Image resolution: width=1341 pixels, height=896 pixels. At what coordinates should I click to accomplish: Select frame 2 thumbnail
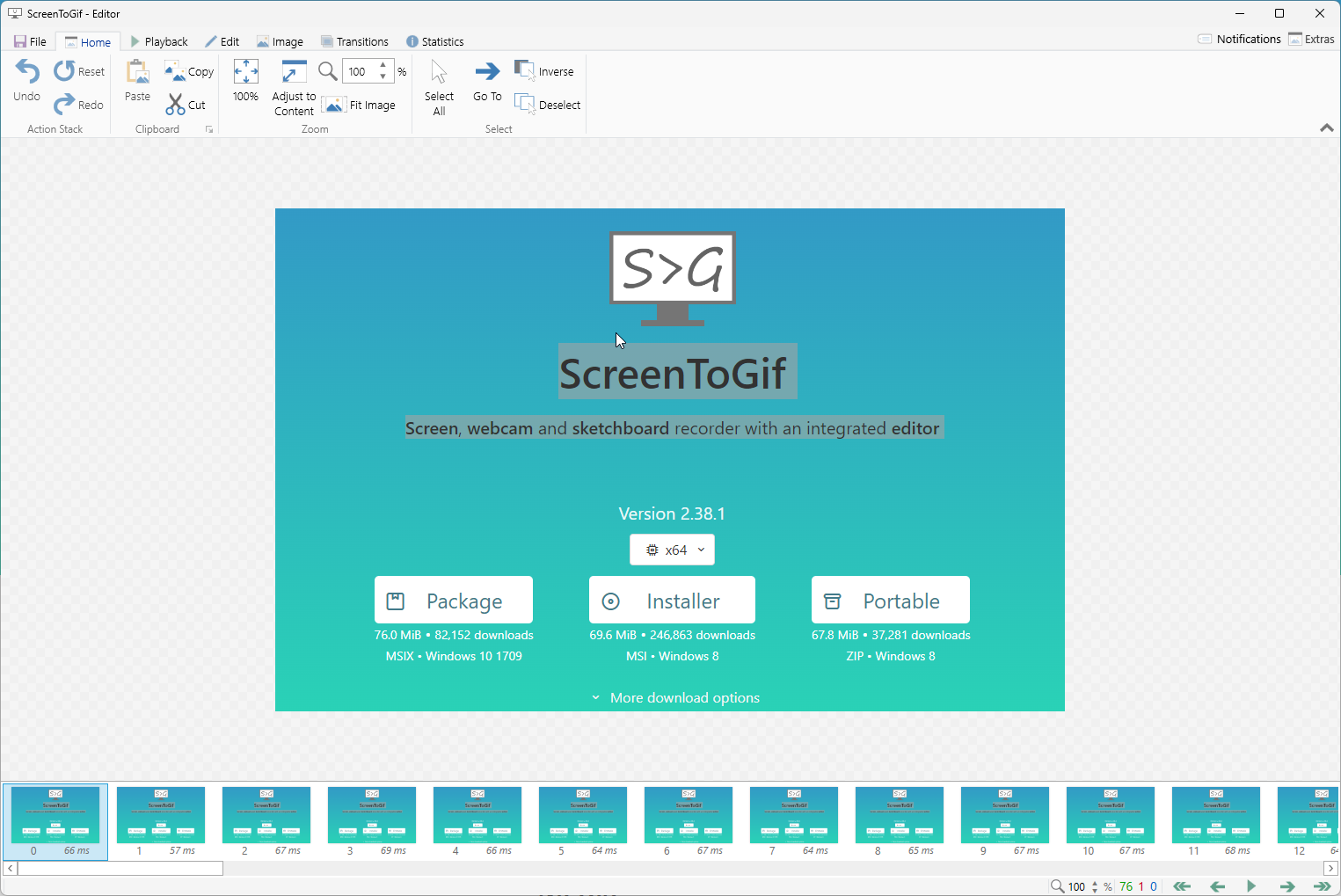tap(266, 821)
